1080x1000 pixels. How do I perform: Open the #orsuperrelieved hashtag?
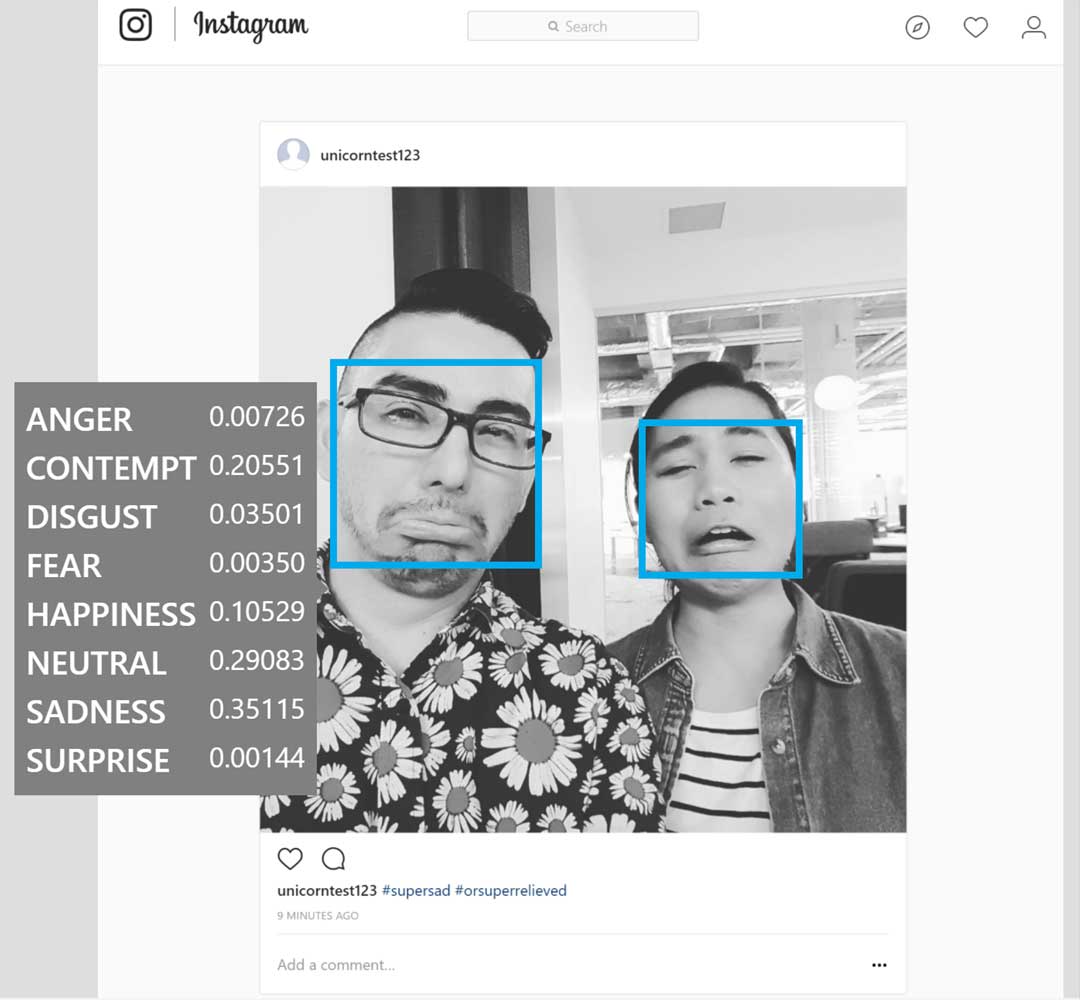pos(510,890)
